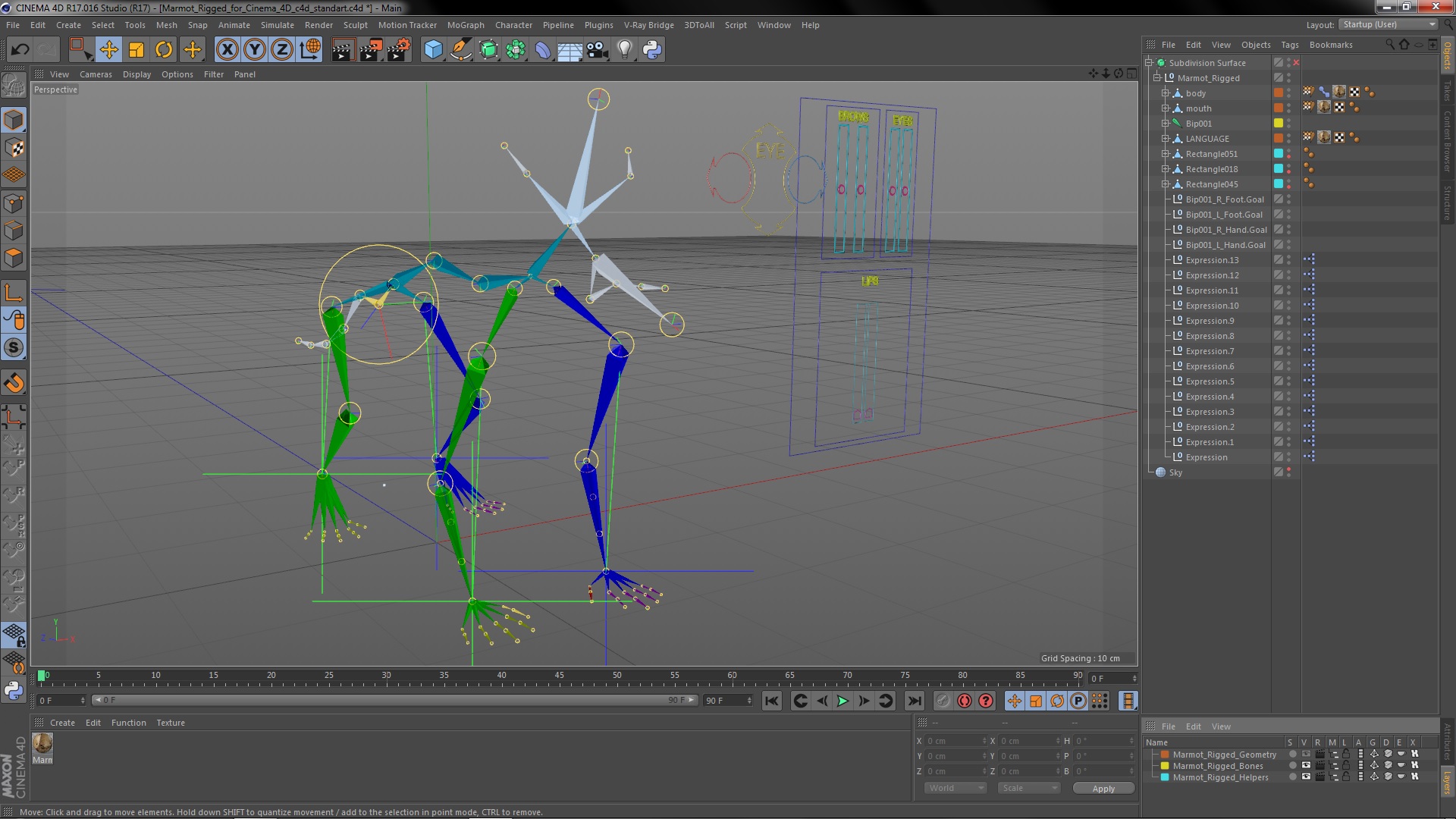The height and width of the screenshot is (819, 1456).
Task: Toggle Y axis lock
Action: coord(255,50)
